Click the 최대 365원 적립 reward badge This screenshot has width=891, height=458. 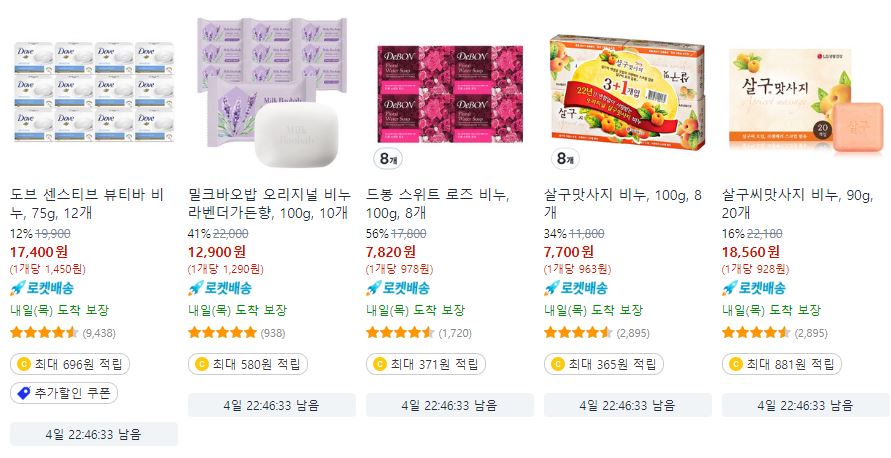point(603,364)
